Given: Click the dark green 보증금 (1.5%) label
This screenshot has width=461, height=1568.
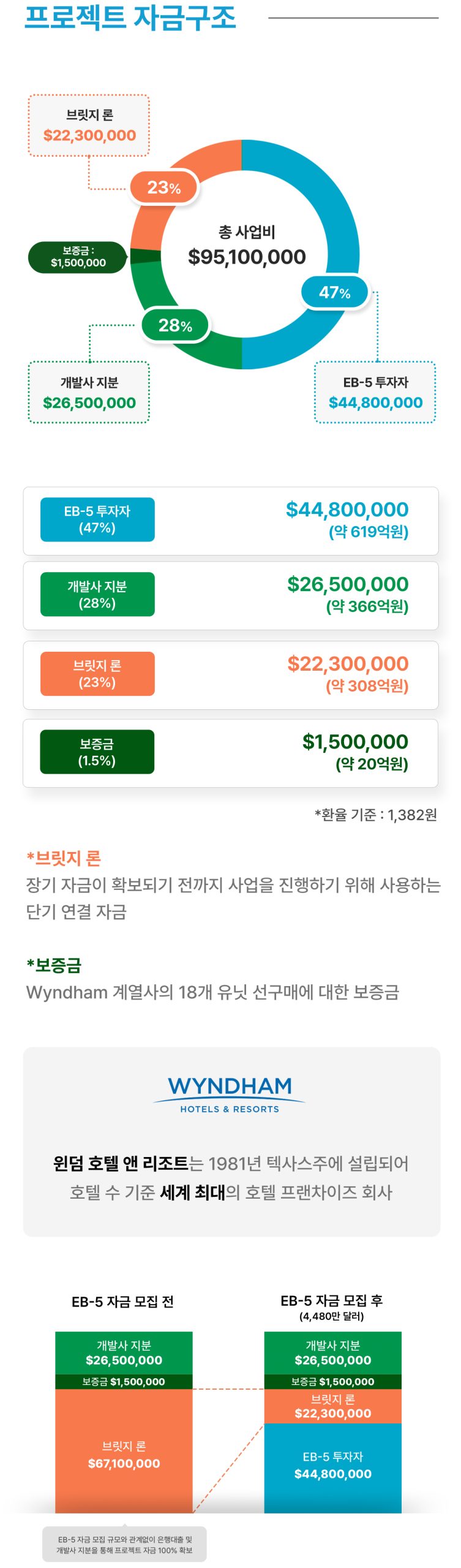Looking at the screenshot, I should pos(97,752).
